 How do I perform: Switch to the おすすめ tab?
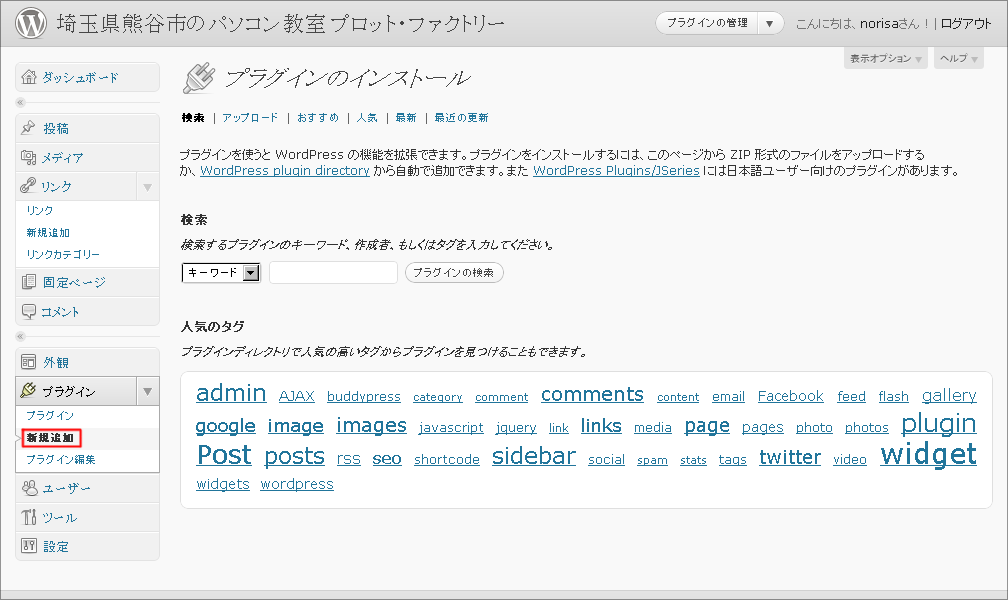click(x=318, y=118)
